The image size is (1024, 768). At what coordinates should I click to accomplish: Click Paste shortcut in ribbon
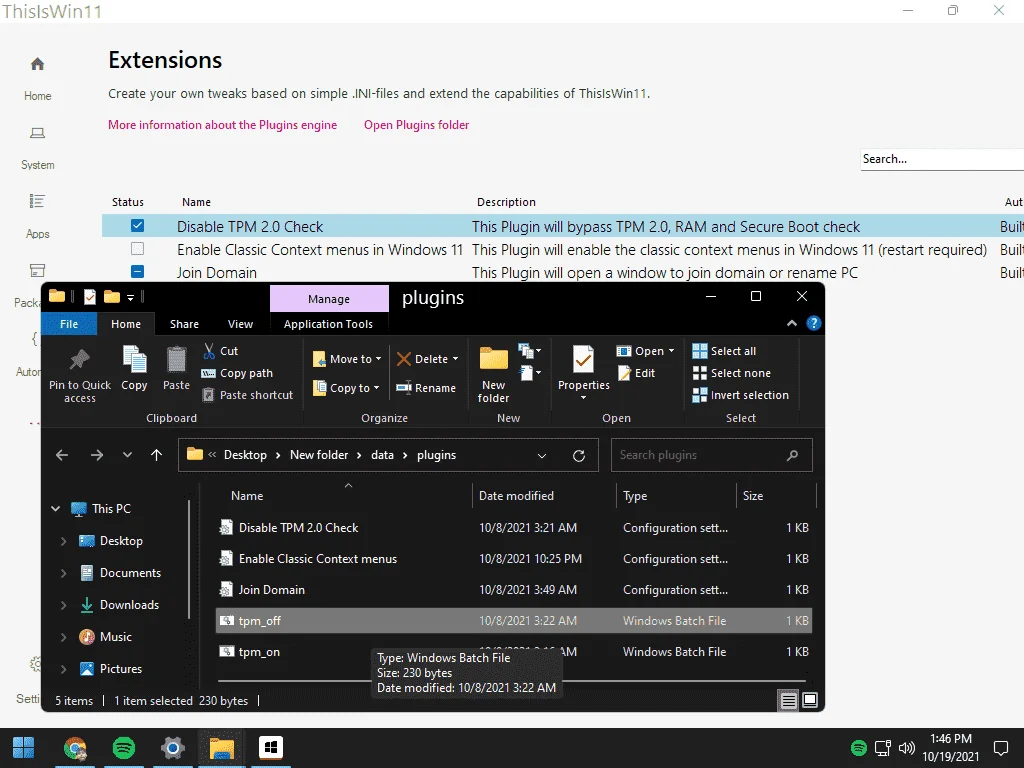pos(248,395)
